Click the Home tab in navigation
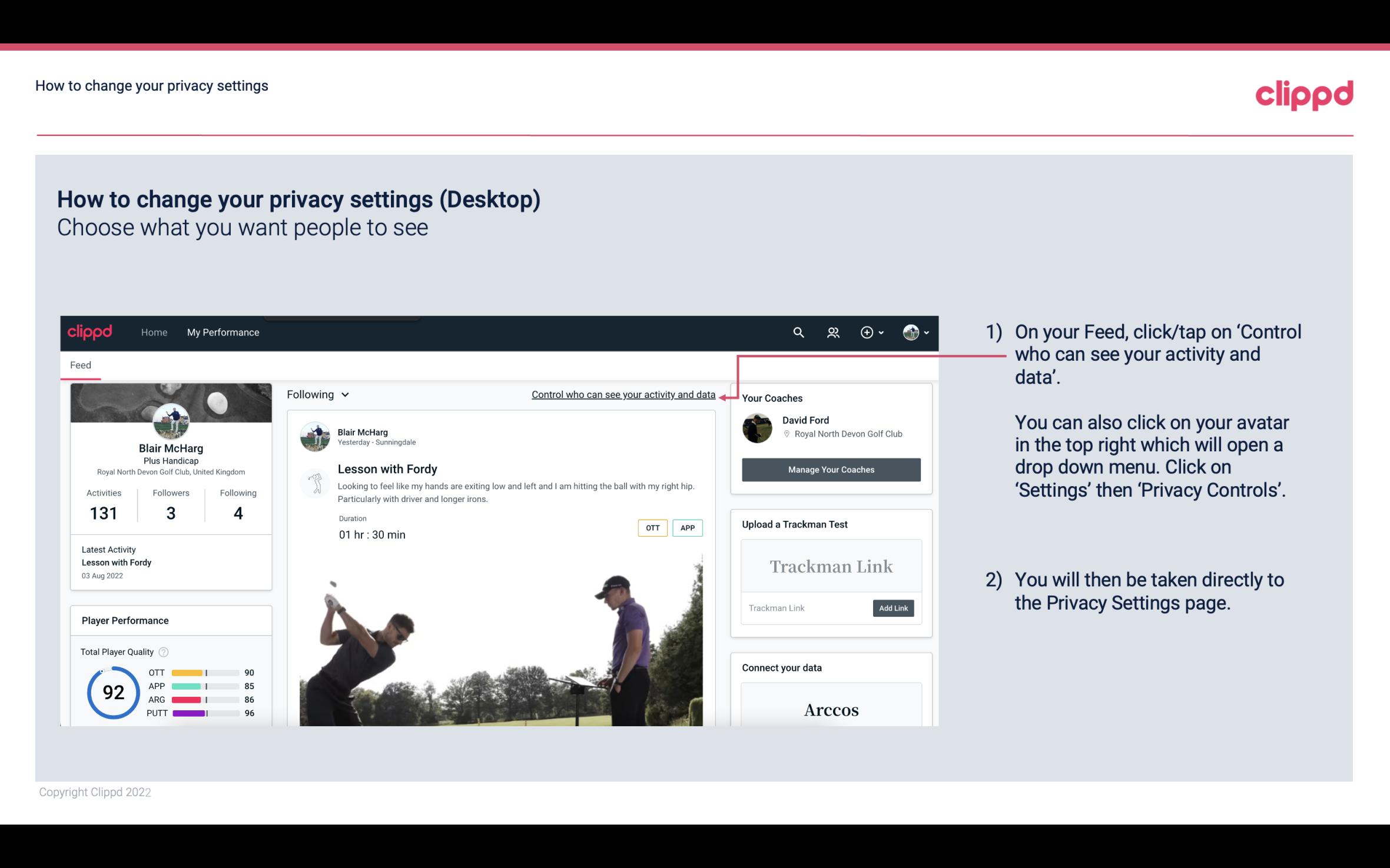The height and width of the screenshot is (868, 1390). pyautogui.click(x=153, y=332)
